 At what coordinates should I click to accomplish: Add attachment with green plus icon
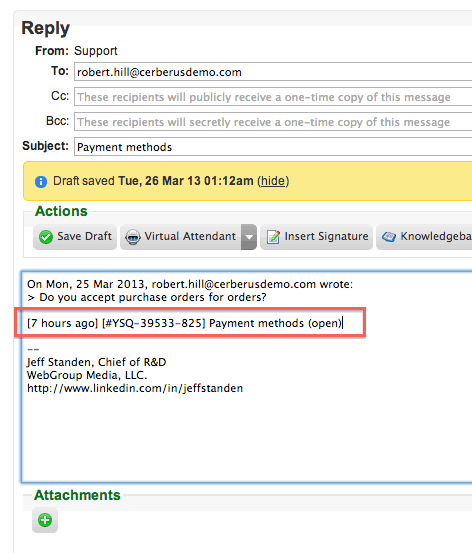coord(45,520)
